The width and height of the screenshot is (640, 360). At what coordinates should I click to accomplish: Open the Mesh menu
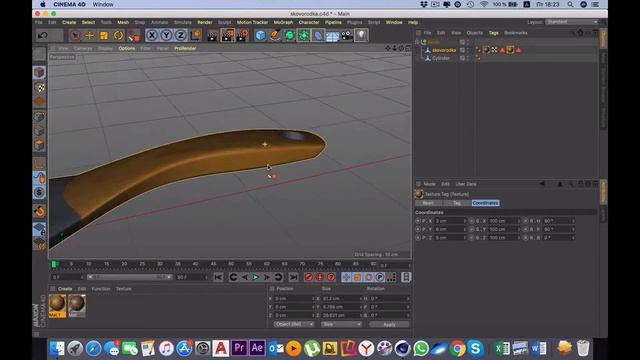tap(123, 22)
